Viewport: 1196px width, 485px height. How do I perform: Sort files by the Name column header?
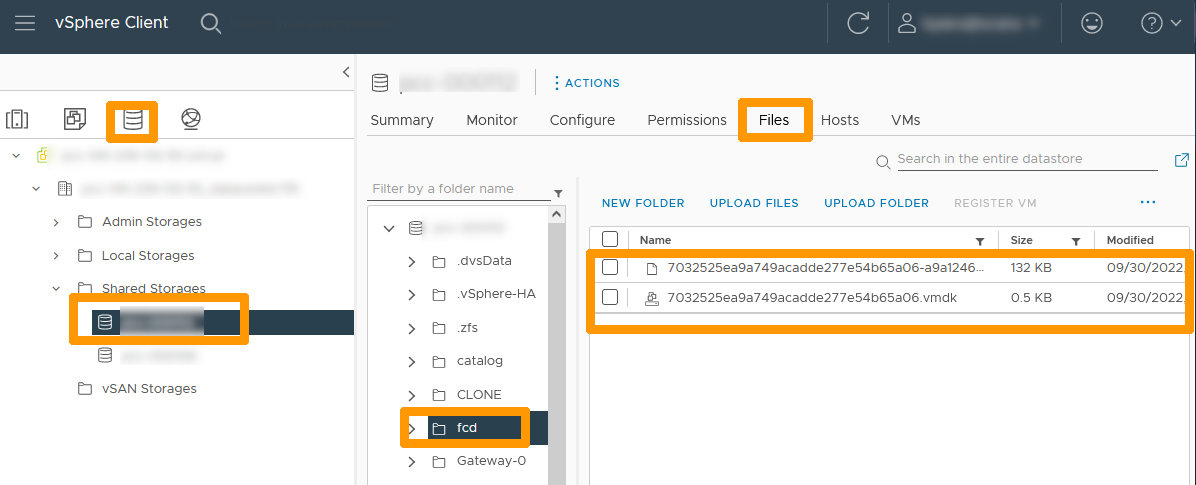[x=655, y=239]
